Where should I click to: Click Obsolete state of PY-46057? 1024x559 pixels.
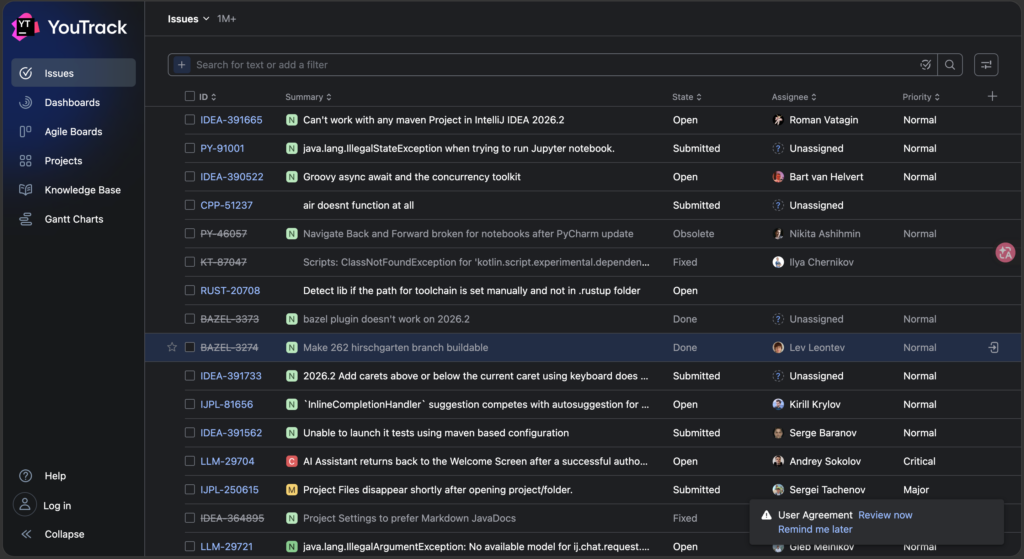tap(693, 234)
